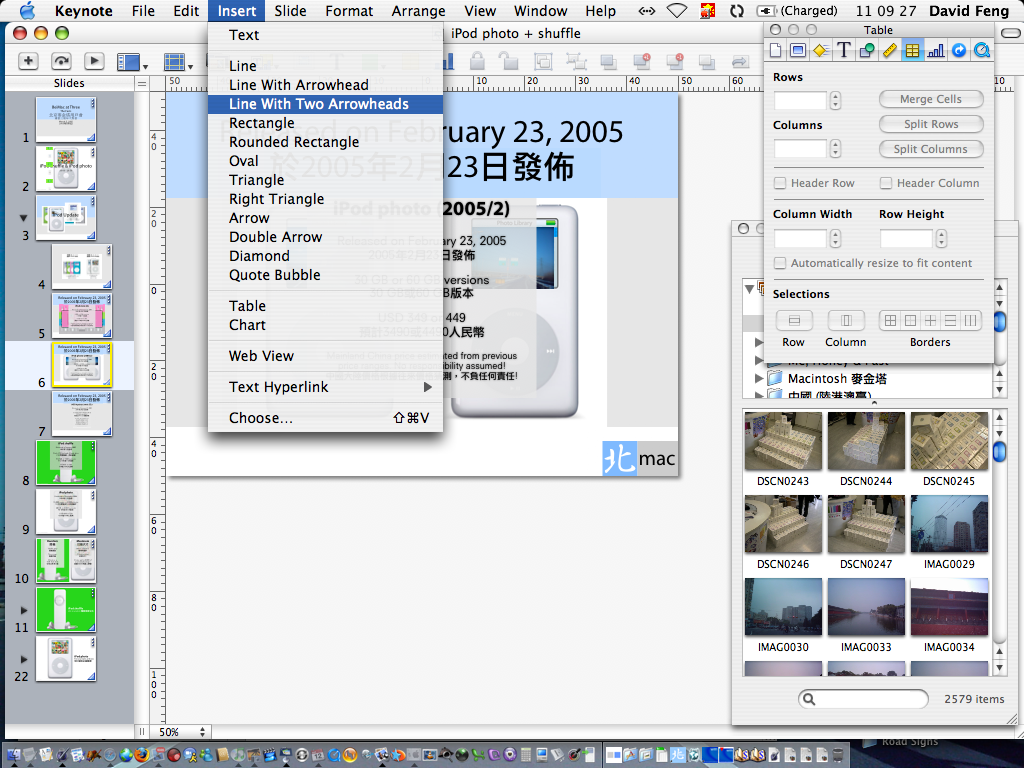Open the Table inspector grid icon
This screenshot has height=768, width=1024.
tap(912, 50)
